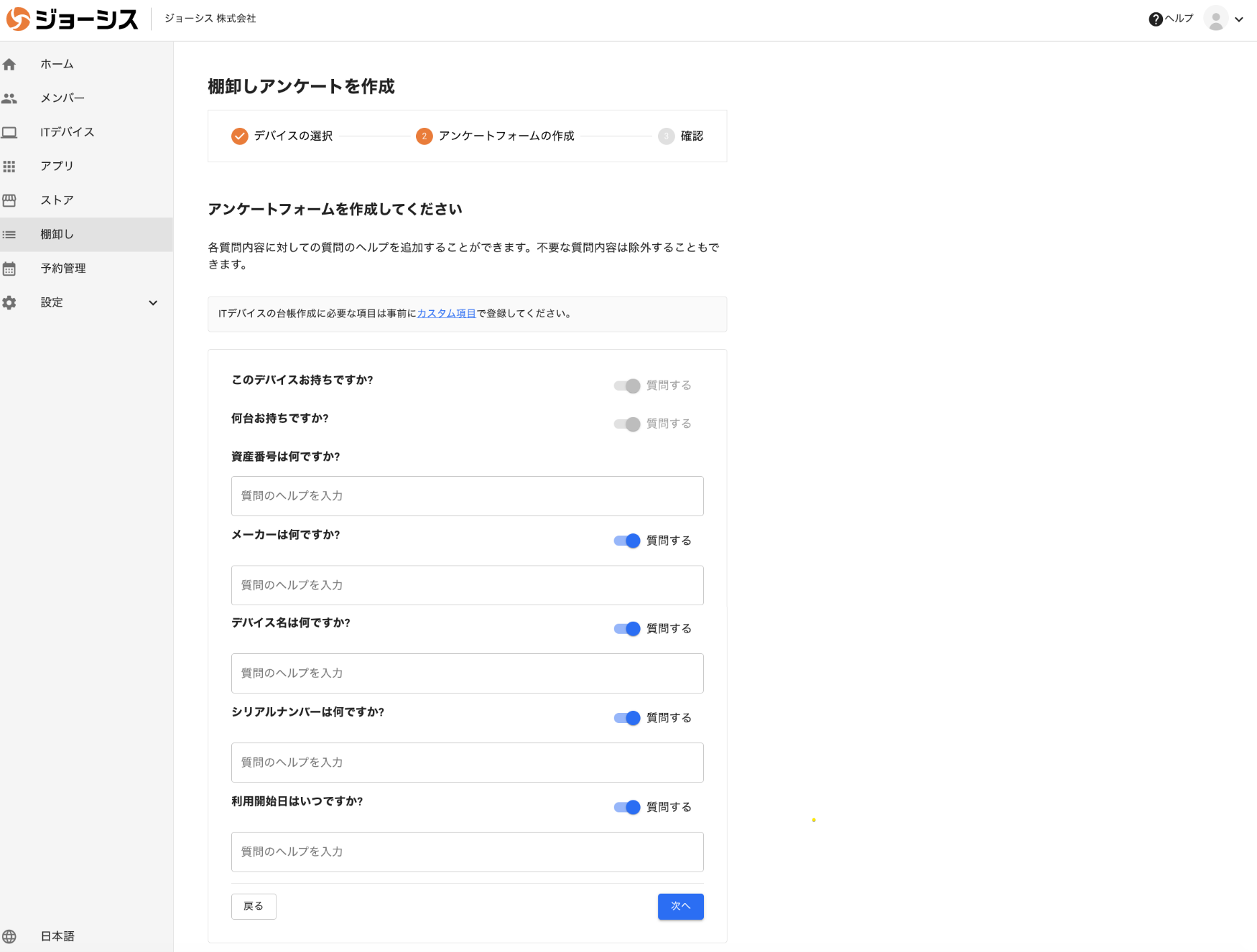Click the 資産番号 help text input field

467,496
